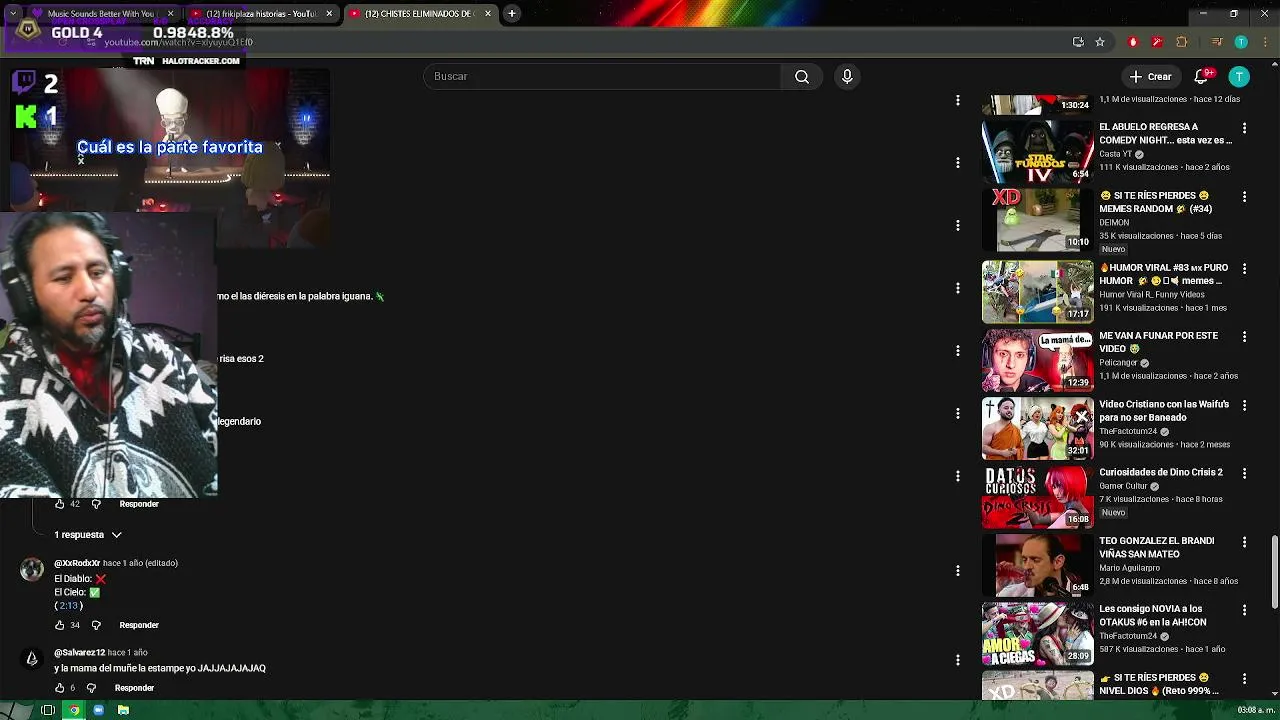This screenshot has height=720, width=1280.
Task: Click the install app icon in address bar
Action: tap(1078, 42)
